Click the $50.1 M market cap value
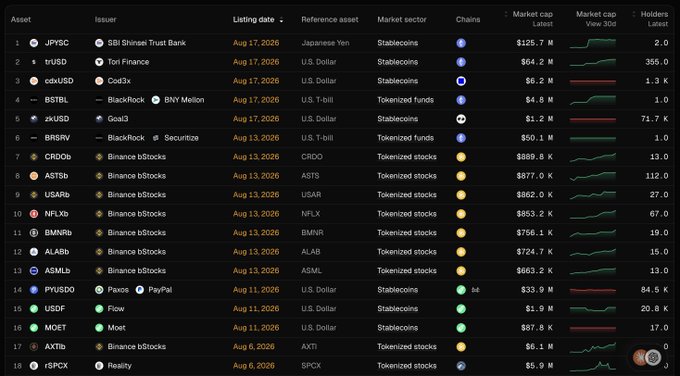680x376 pixels. tap(537, 138)
